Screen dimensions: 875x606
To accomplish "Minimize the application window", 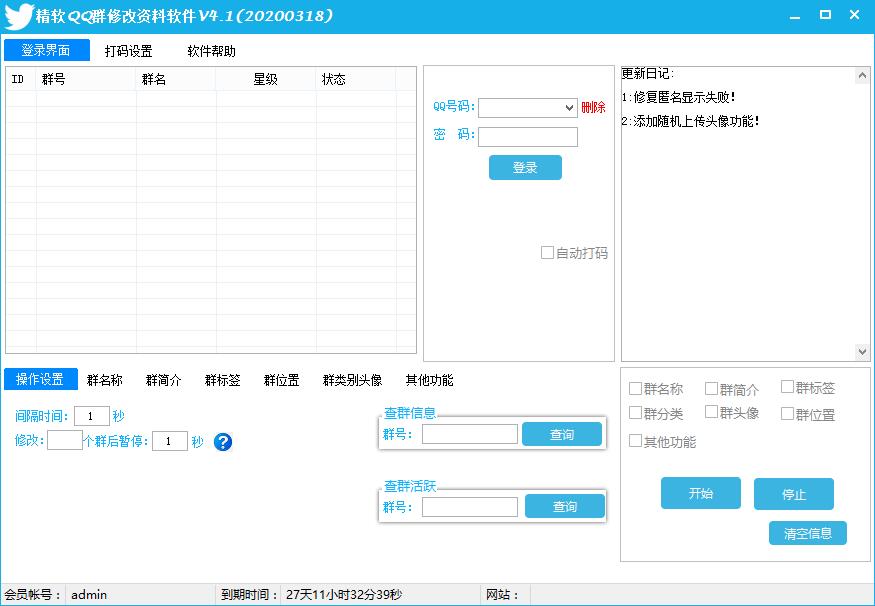I will click(795, 16).
